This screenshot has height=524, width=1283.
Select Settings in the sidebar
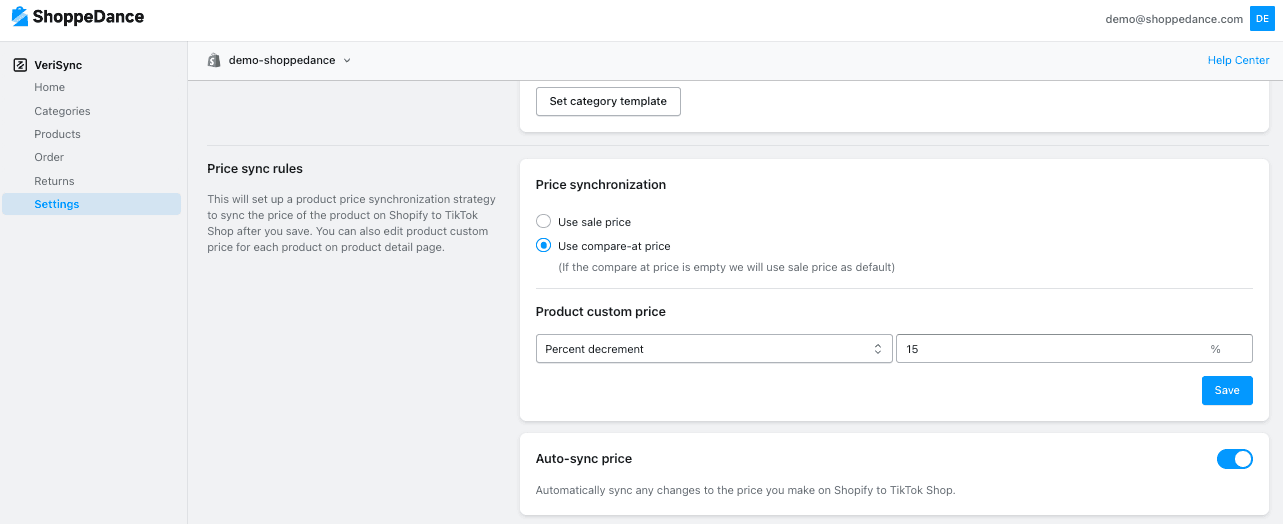pos(57,204)
